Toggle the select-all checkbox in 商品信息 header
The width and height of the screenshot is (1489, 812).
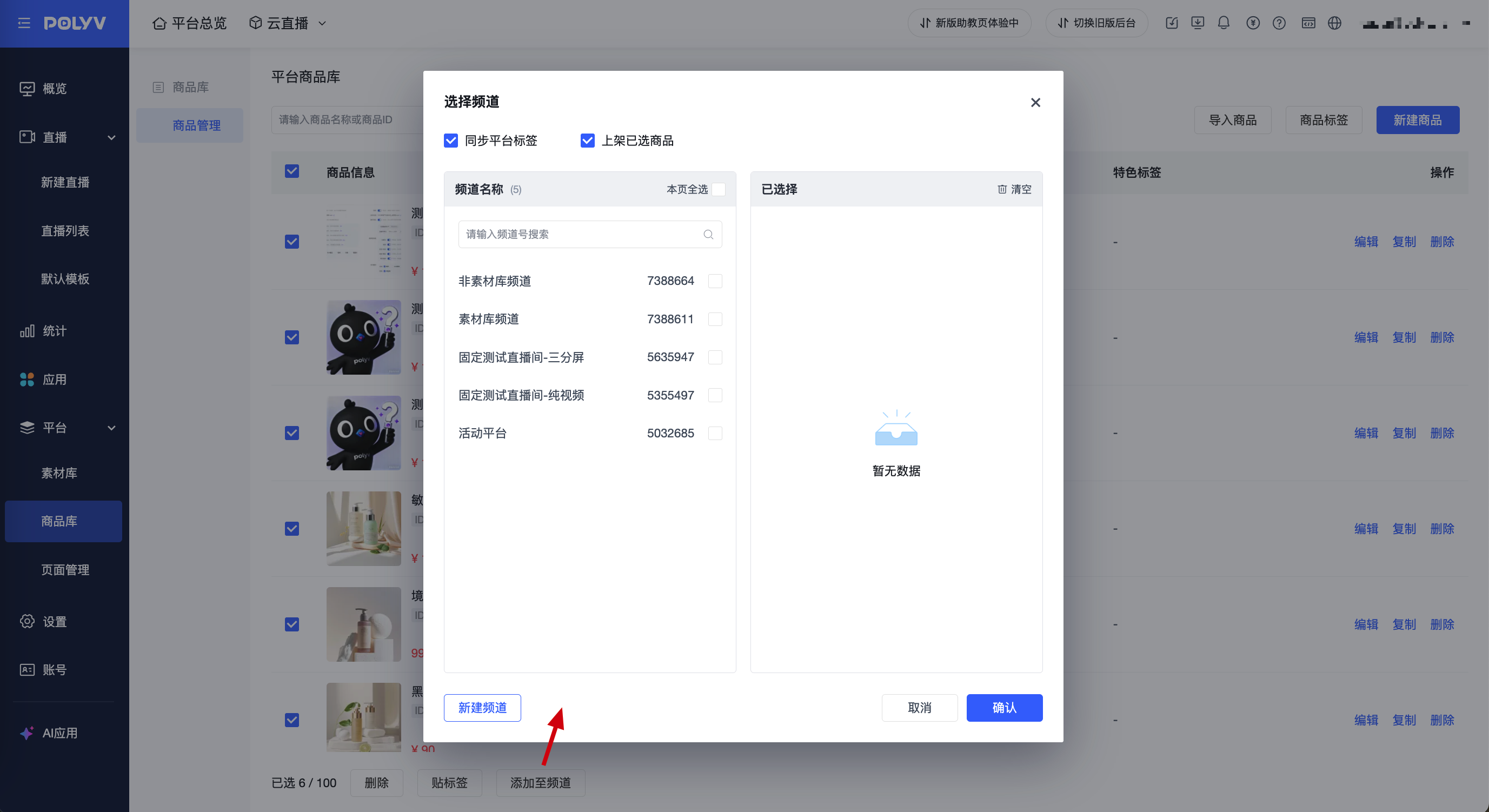click(292, 172)
